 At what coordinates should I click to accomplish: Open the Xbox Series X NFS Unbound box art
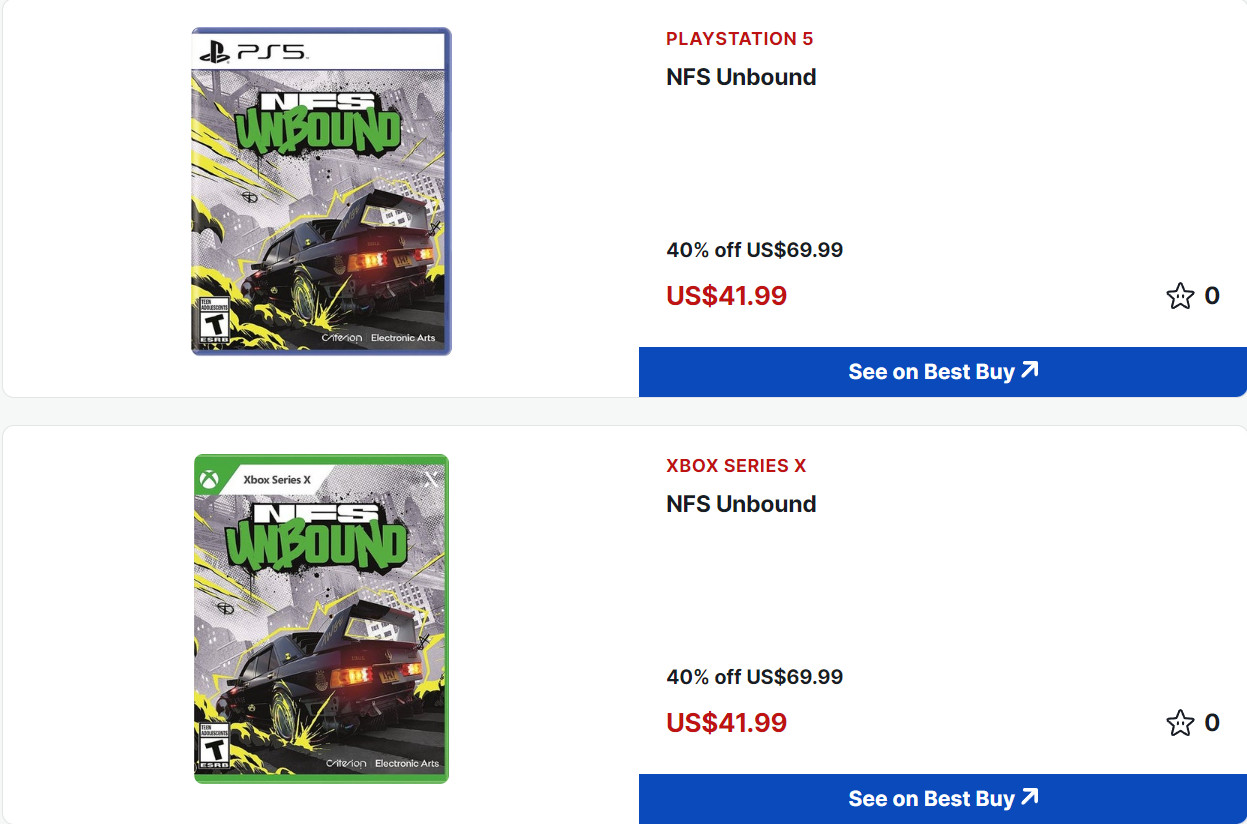point(321,620)
